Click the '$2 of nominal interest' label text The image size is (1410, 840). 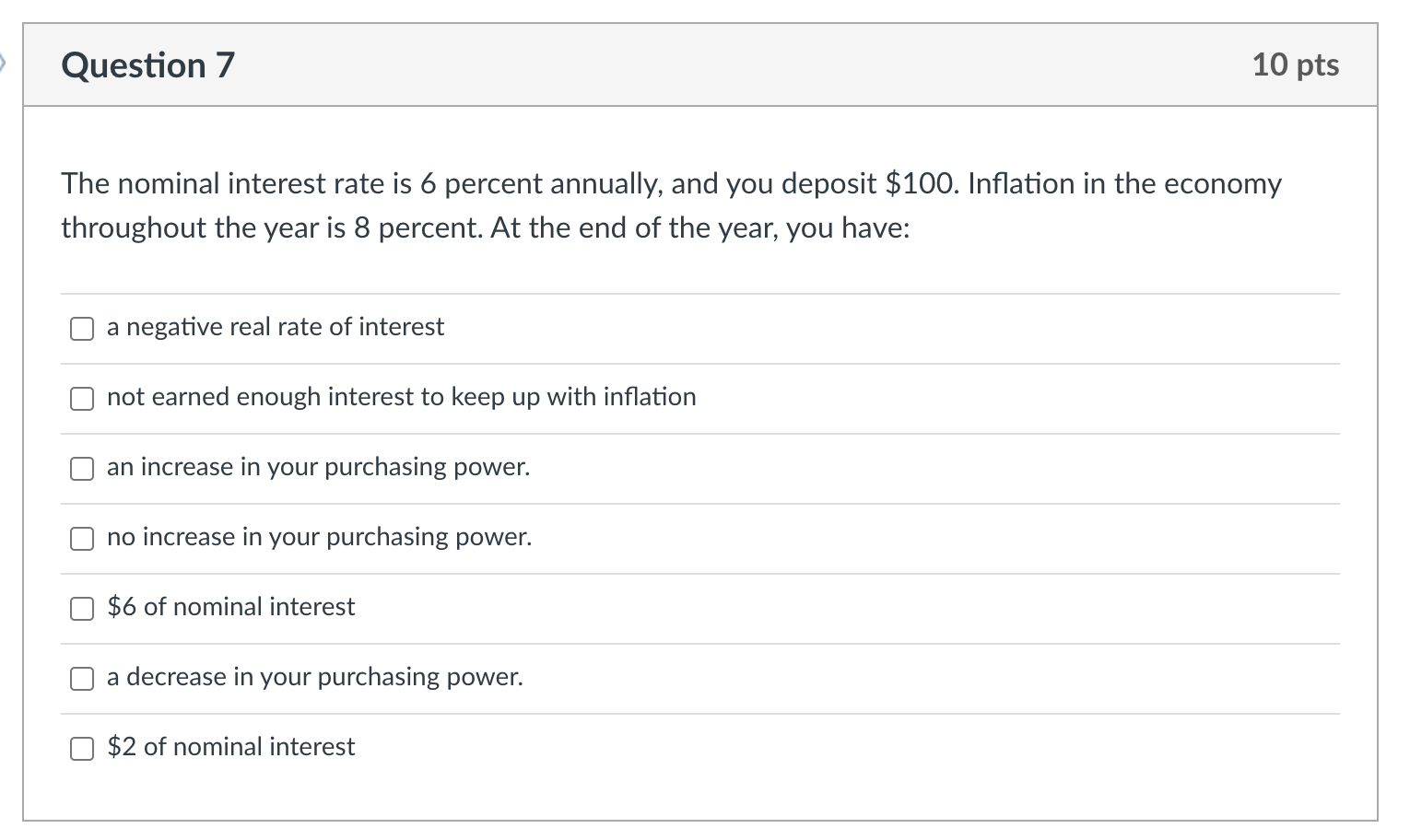tap(230, 747)
